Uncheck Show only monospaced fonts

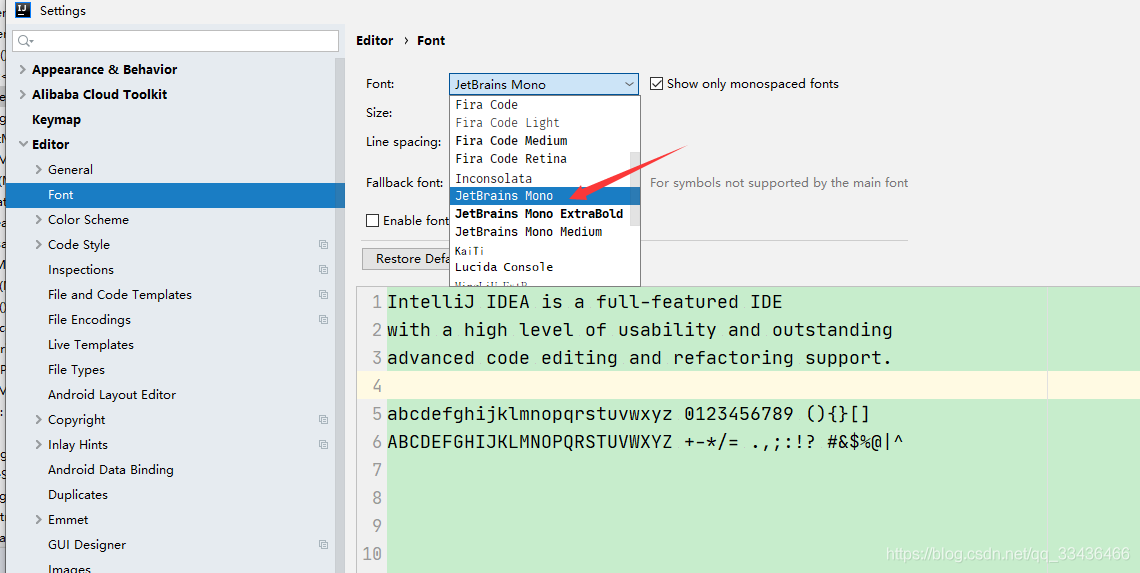(657, 84)
